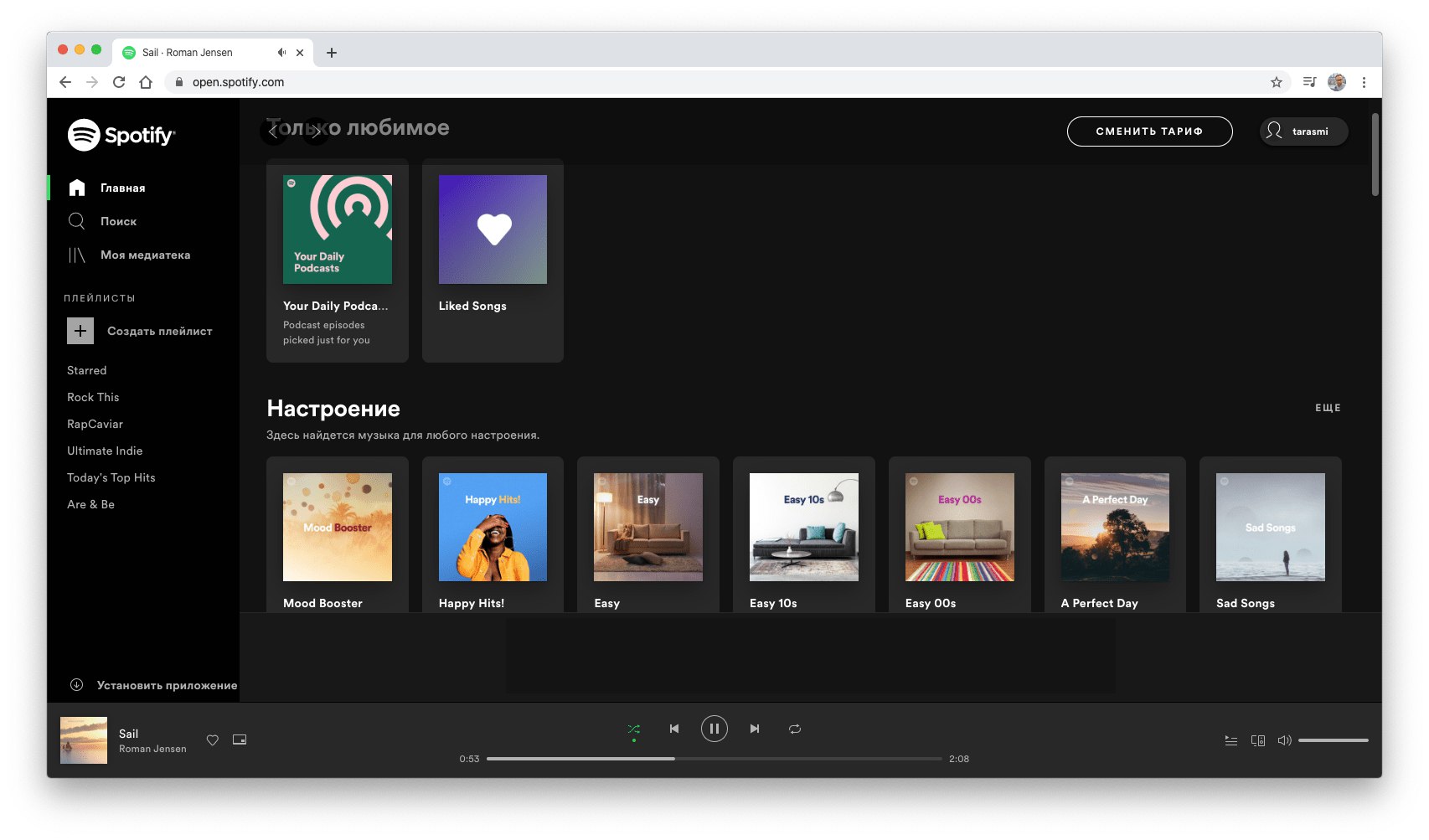Click the lock icon in address bar
Viewport: 1429px width, 840px height.
coord(178,82)
